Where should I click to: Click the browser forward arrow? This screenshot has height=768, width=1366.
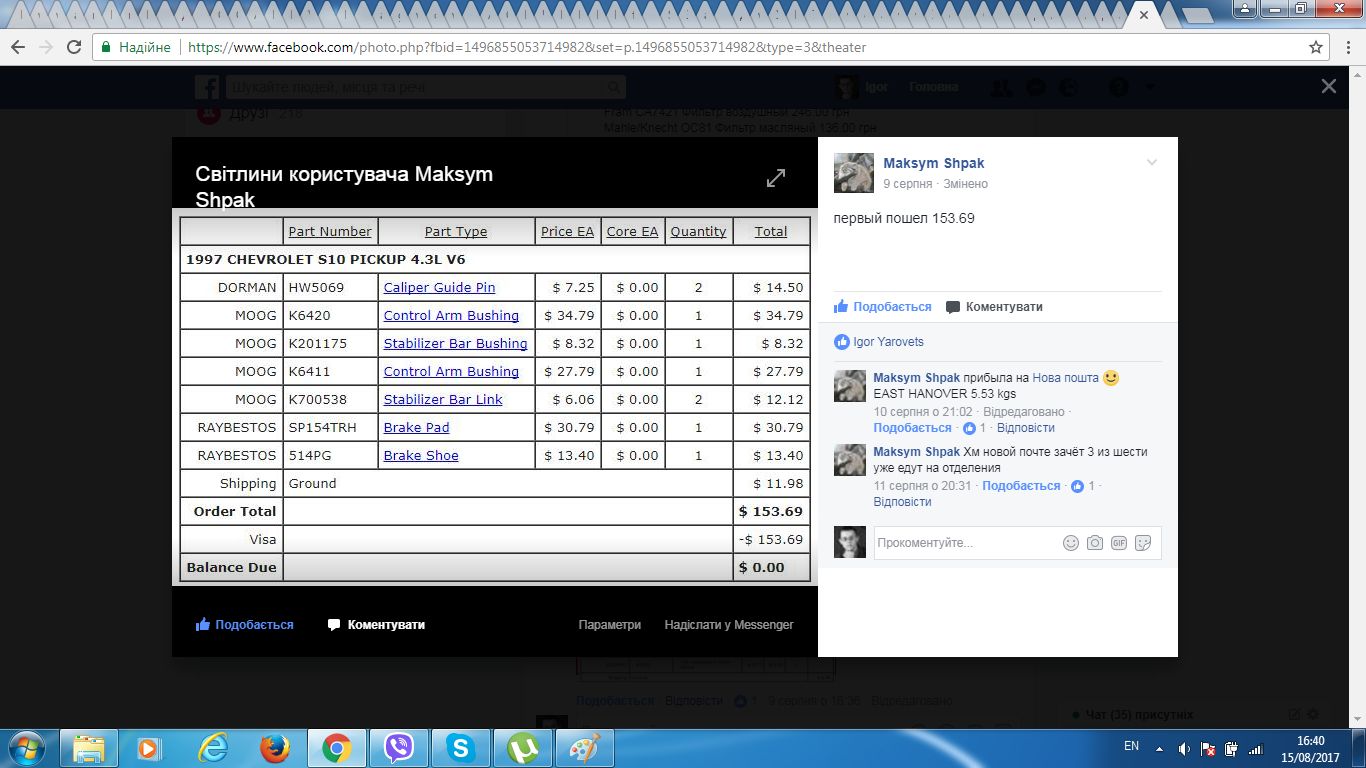pos(46,47)
